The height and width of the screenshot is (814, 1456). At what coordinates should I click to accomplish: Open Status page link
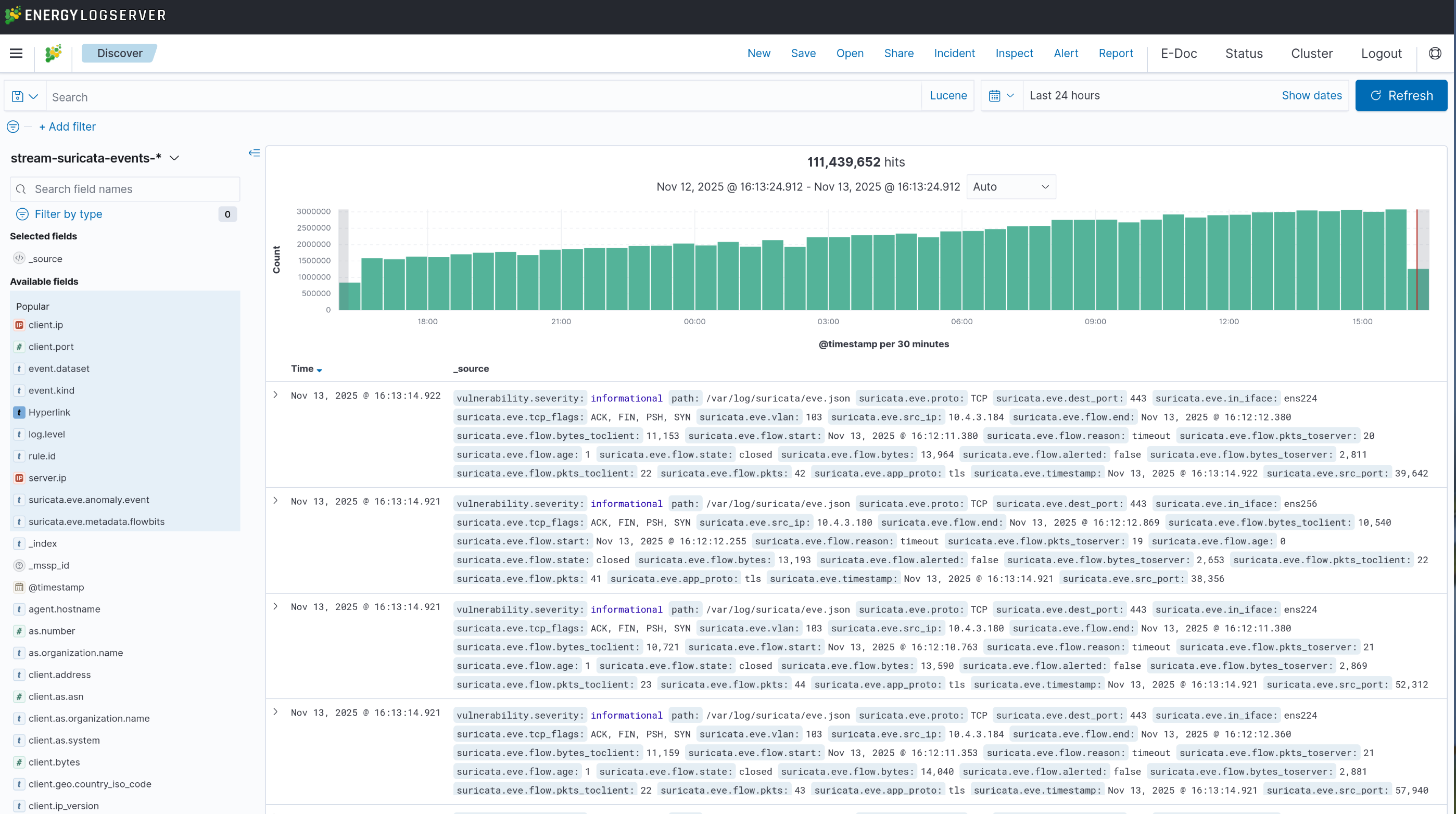[1244, 53]
